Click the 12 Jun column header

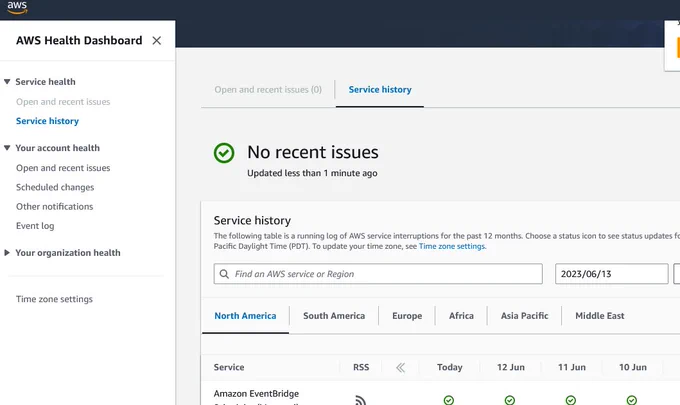click(511, 367)
